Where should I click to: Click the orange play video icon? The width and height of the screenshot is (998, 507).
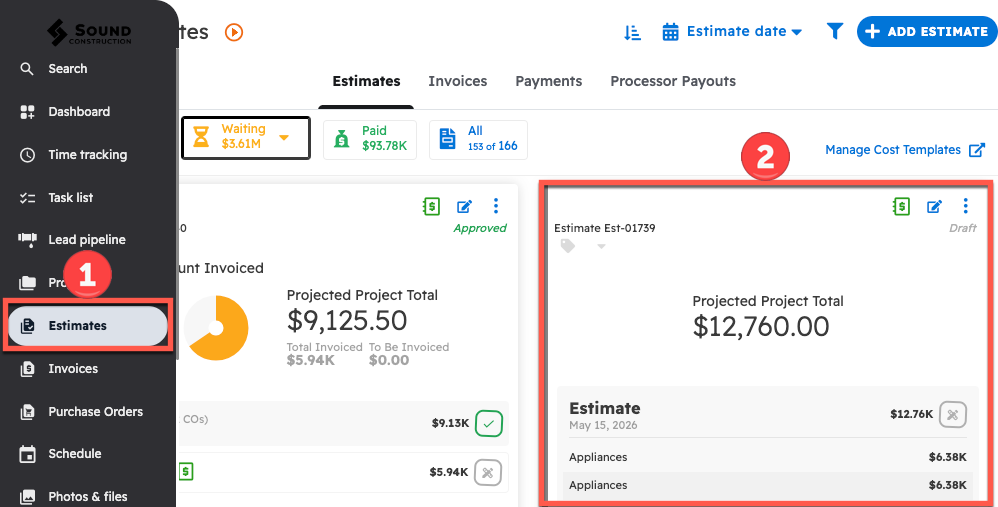pyautogui.click(x=234, y=32)
